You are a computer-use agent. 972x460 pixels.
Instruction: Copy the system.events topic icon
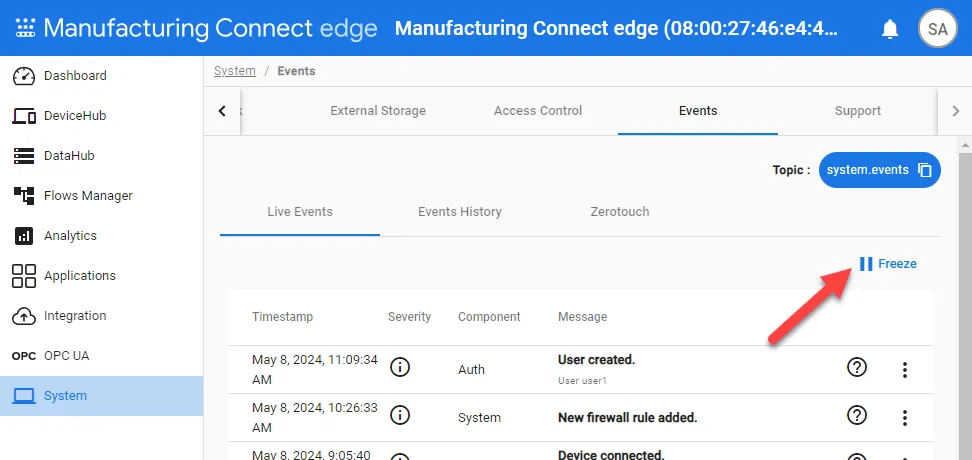coord(925,170)
